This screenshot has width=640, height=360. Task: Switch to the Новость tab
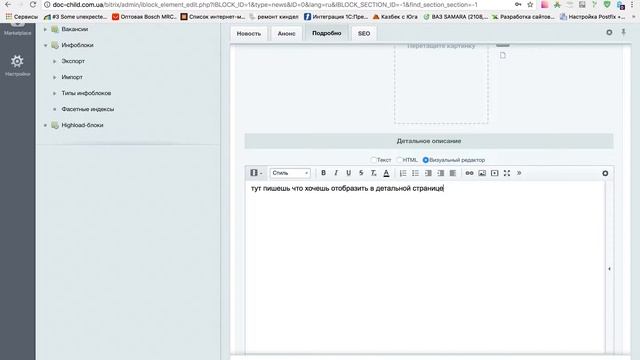tap(249, 33)
